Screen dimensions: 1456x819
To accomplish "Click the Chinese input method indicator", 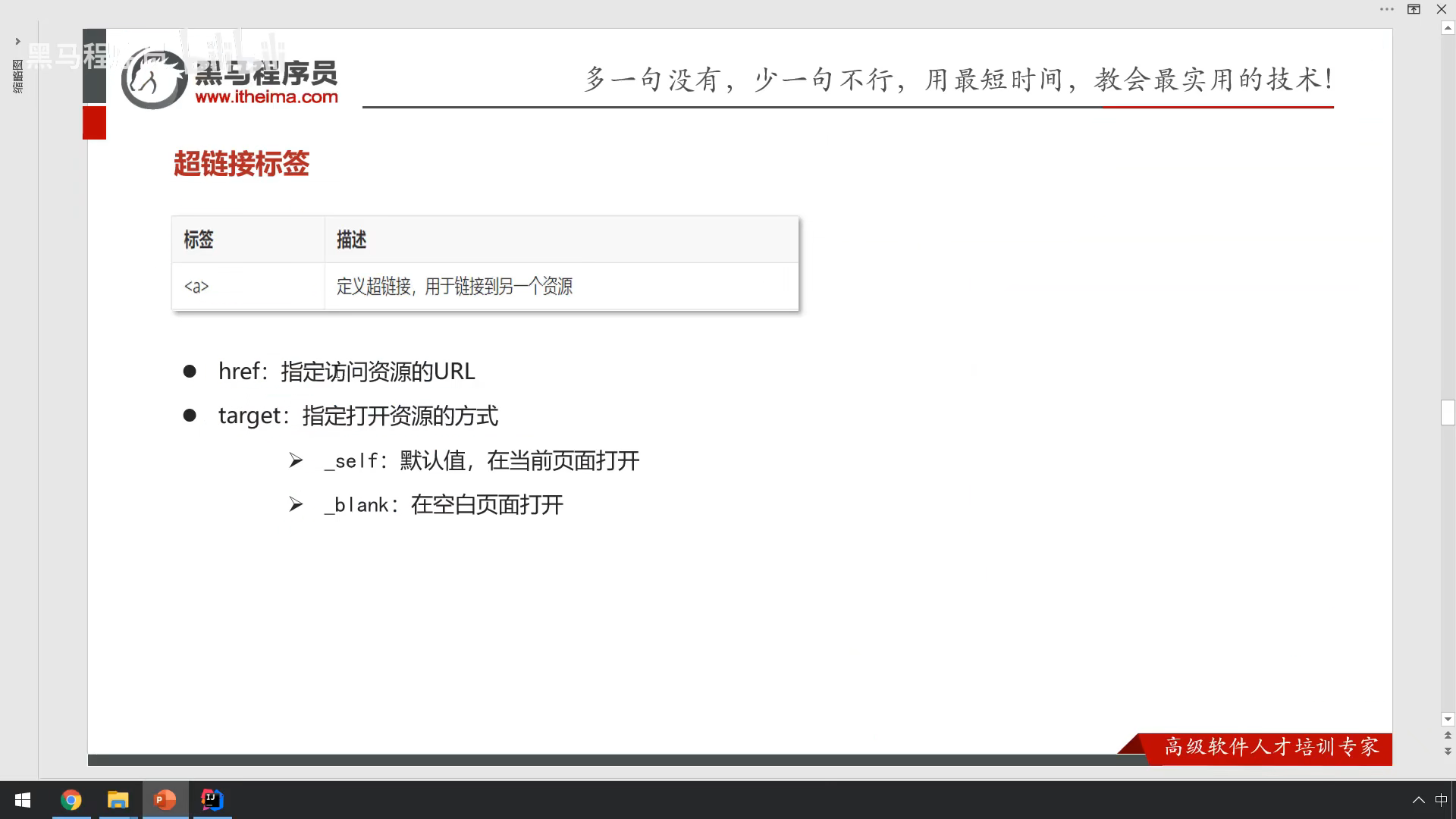I will point(1441,800).
